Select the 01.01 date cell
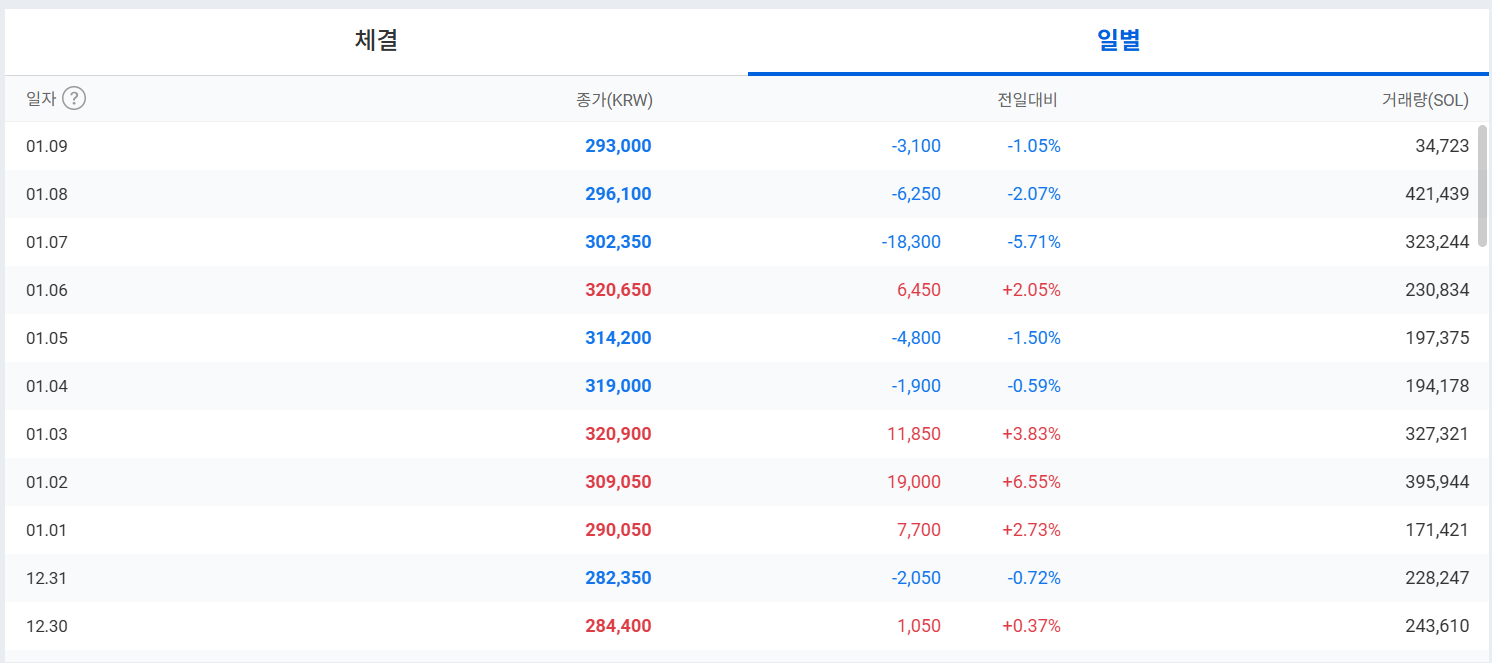1492x663 pixels. coord(47,530)
